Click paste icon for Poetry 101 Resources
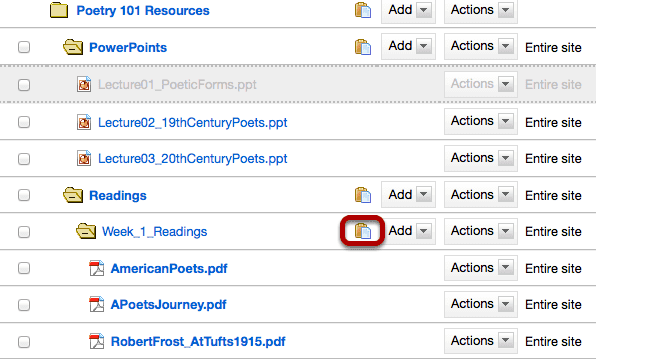The height and width of the screenshot is (364, 646). 363,10
